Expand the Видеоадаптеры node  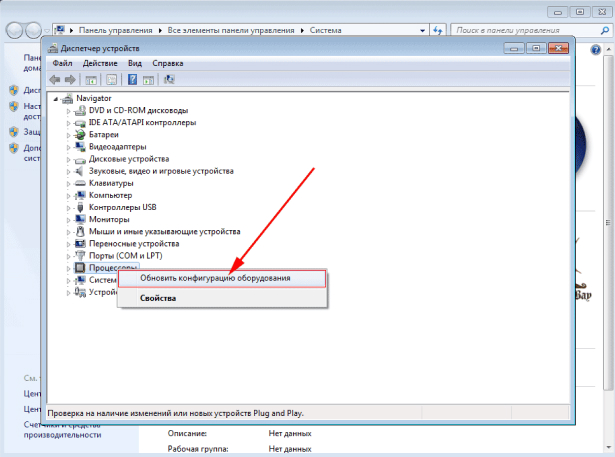coord(68,147)
